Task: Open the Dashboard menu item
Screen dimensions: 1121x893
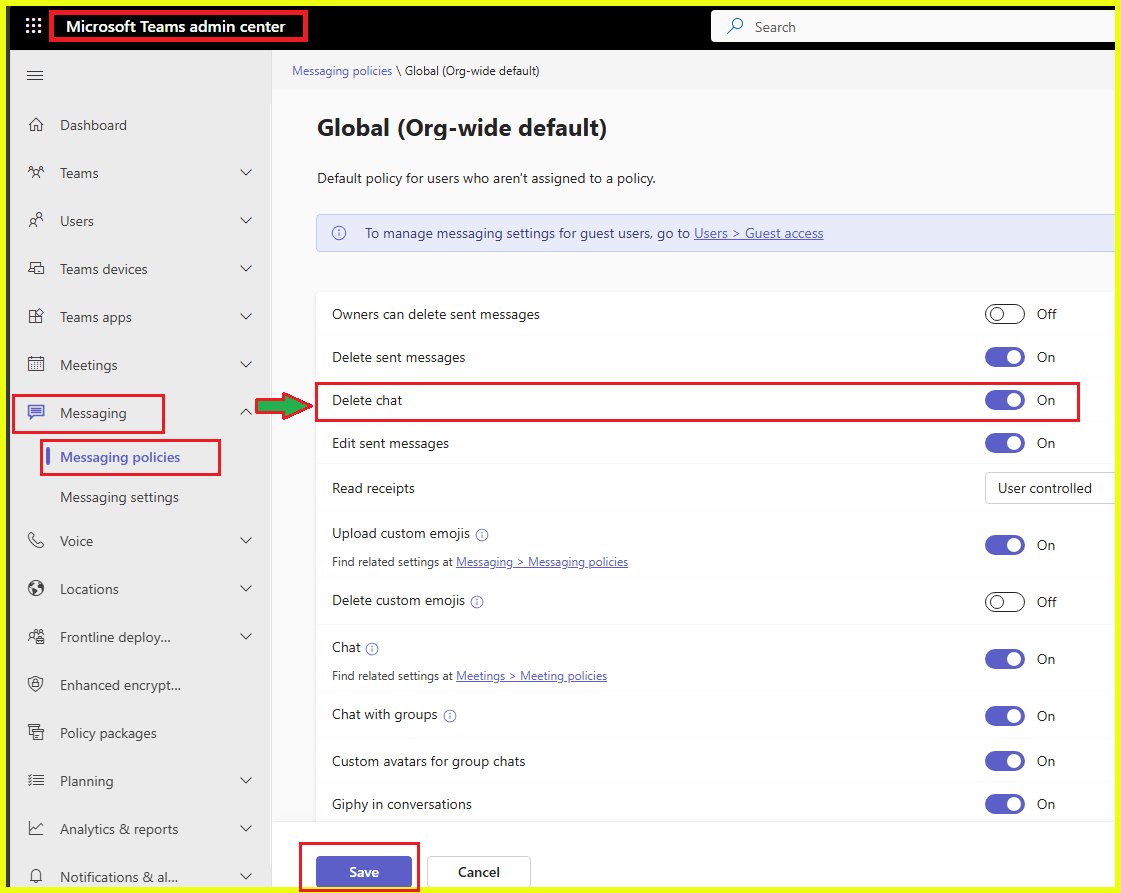Action: point(93,125)
